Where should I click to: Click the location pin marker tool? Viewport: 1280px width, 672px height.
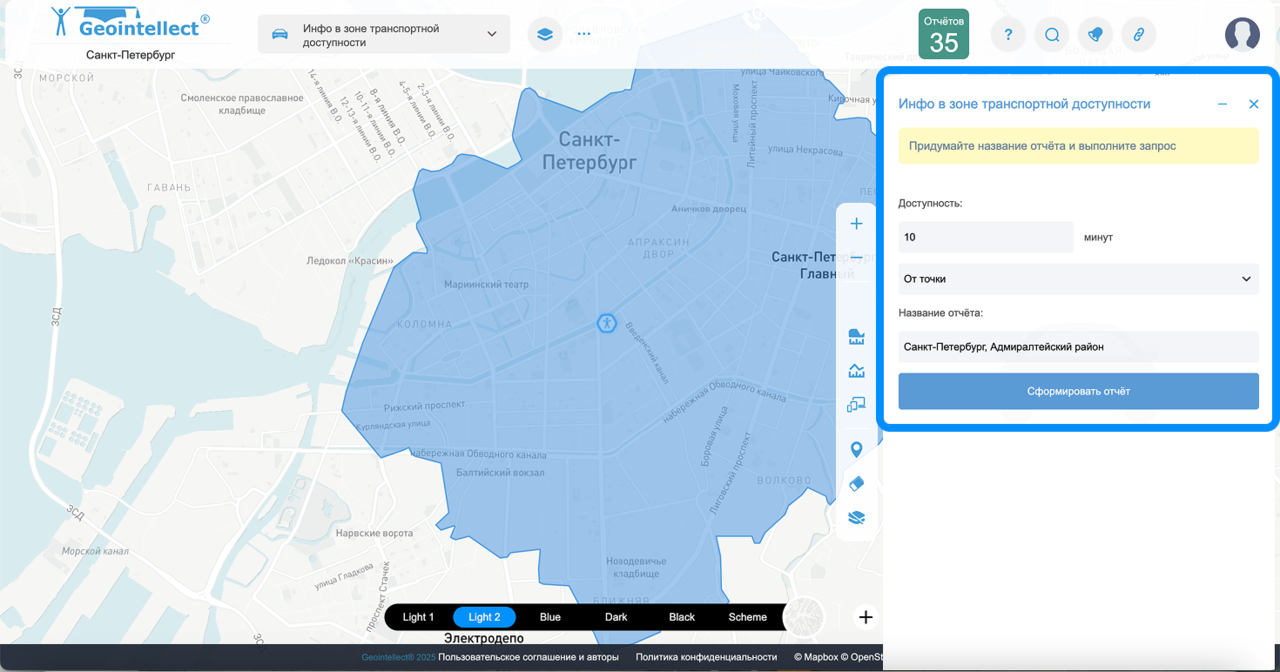[x=856, y=449]
